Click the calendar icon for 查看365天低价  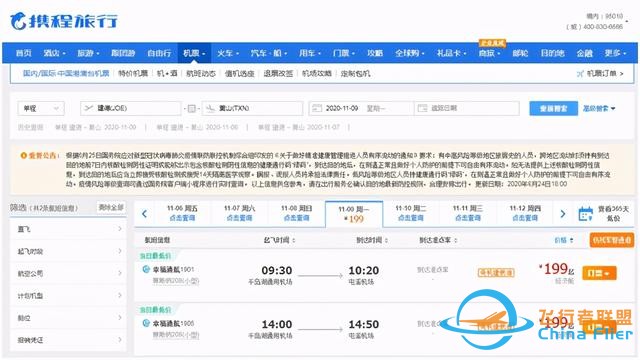[585, 213]
